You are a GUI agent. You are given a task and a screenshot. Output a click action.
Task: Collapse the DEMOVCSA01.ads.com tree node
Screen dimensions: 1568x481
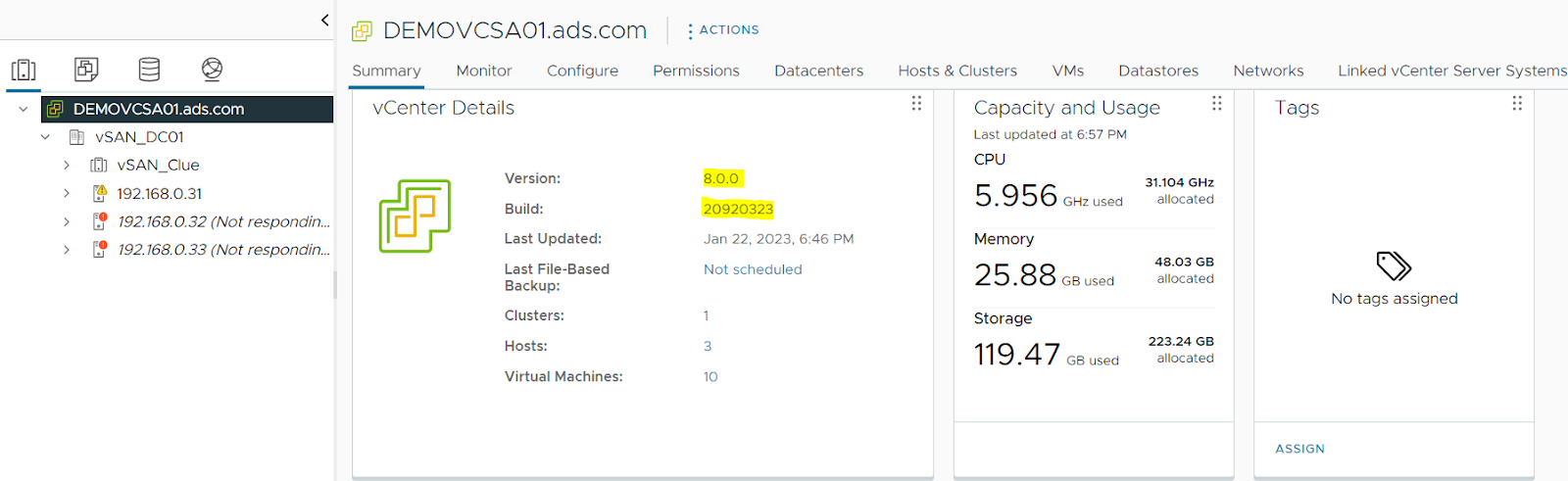tap(24, 109)
